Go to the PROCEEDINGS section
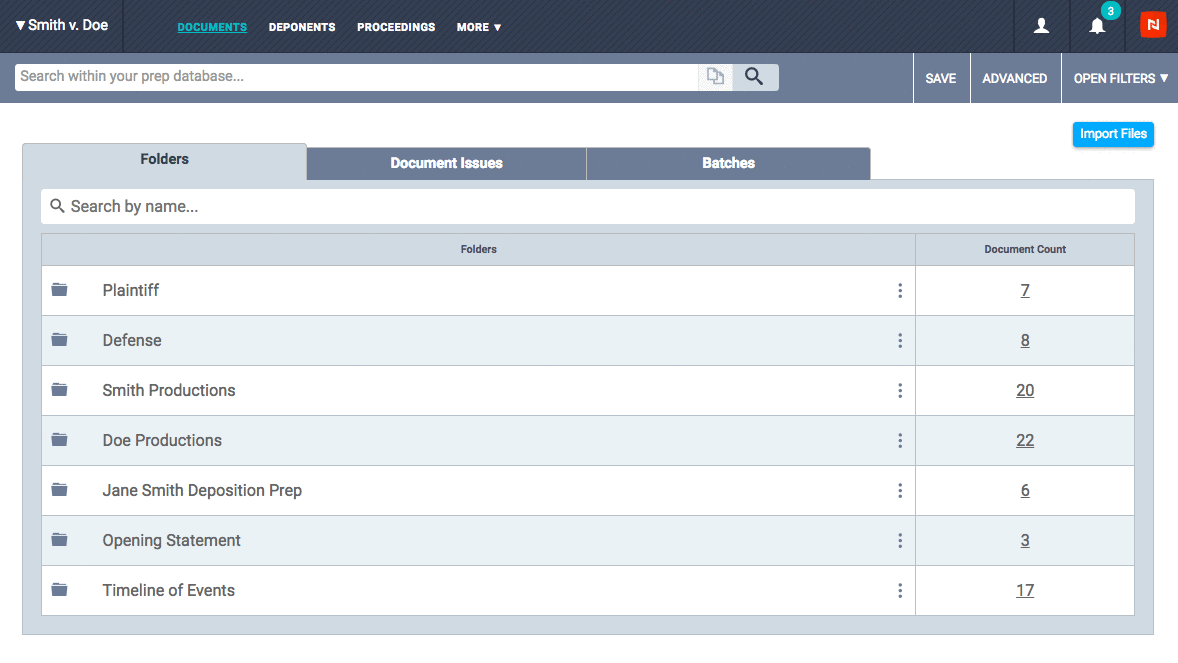This screenshot has width=1178, height=663. click(x=396, y=27)
